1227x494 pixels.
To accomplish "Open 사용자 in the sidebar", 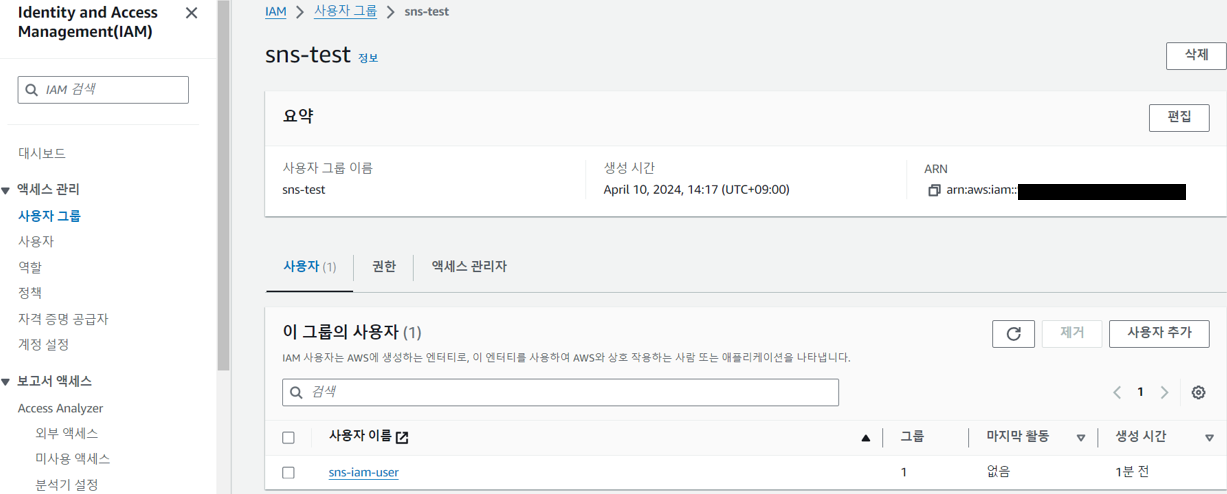I will [x=36, y=241].
